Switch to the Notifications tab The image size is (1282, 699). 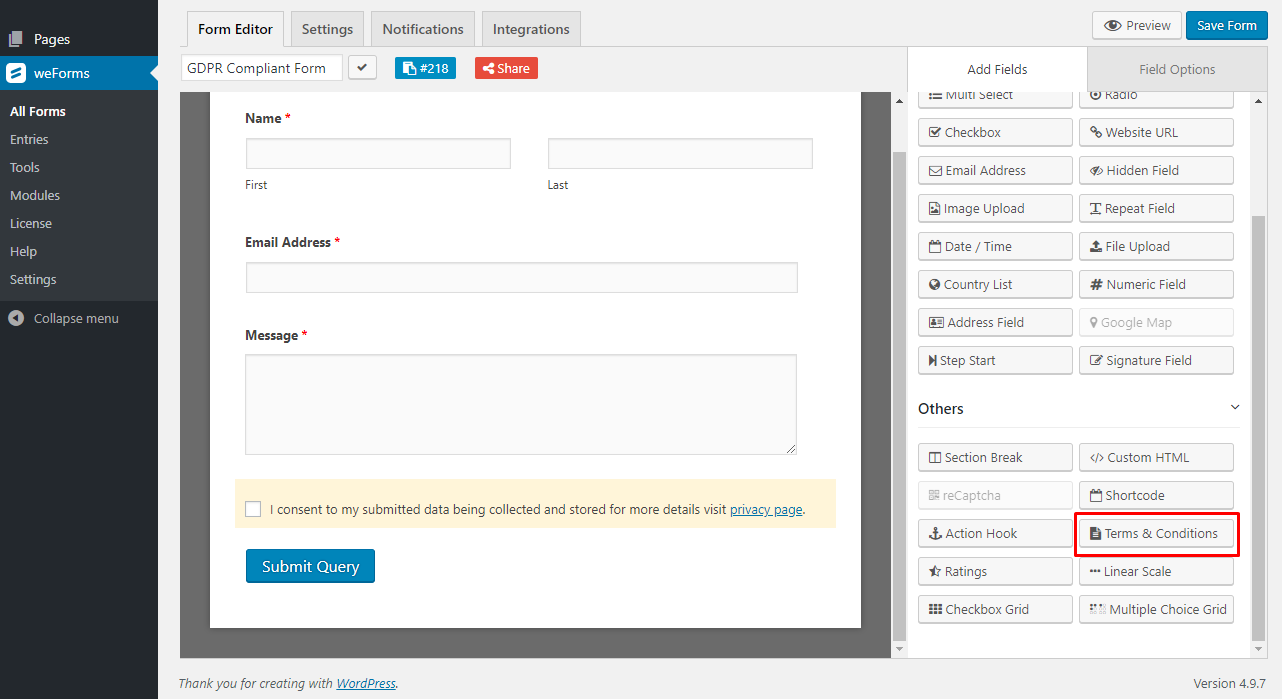(423, 29)
